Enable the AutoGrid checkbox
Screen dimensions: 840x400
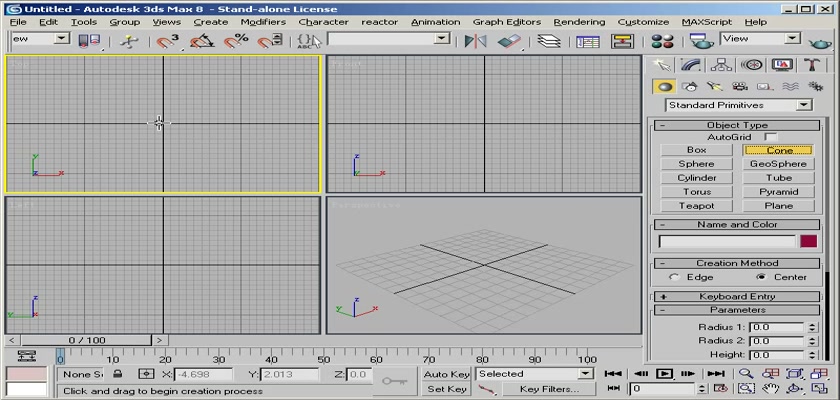770,137
